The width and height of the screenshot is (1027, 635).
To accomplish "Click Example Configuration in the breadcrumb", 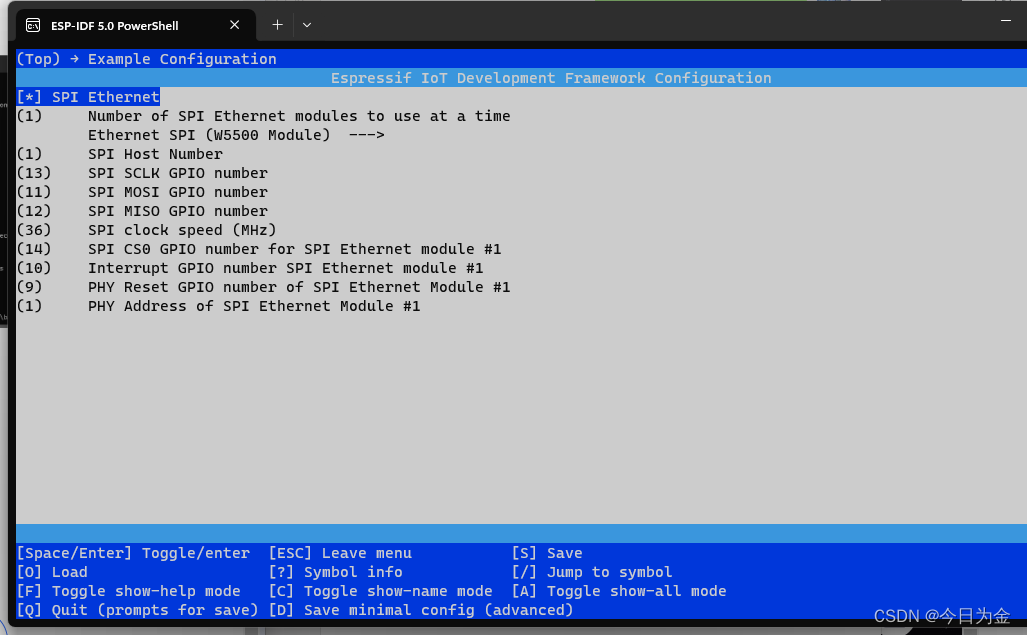I will click(183, 59).
